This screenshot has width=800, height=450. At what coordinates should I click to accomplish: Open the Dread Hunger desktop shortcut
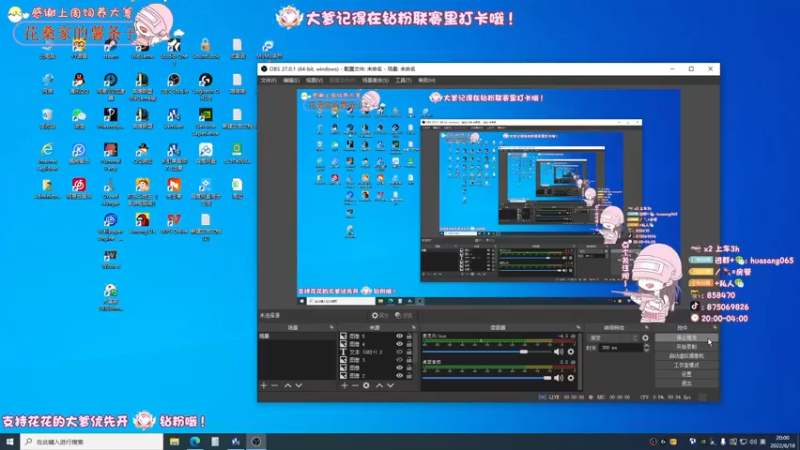click(110, 192)
